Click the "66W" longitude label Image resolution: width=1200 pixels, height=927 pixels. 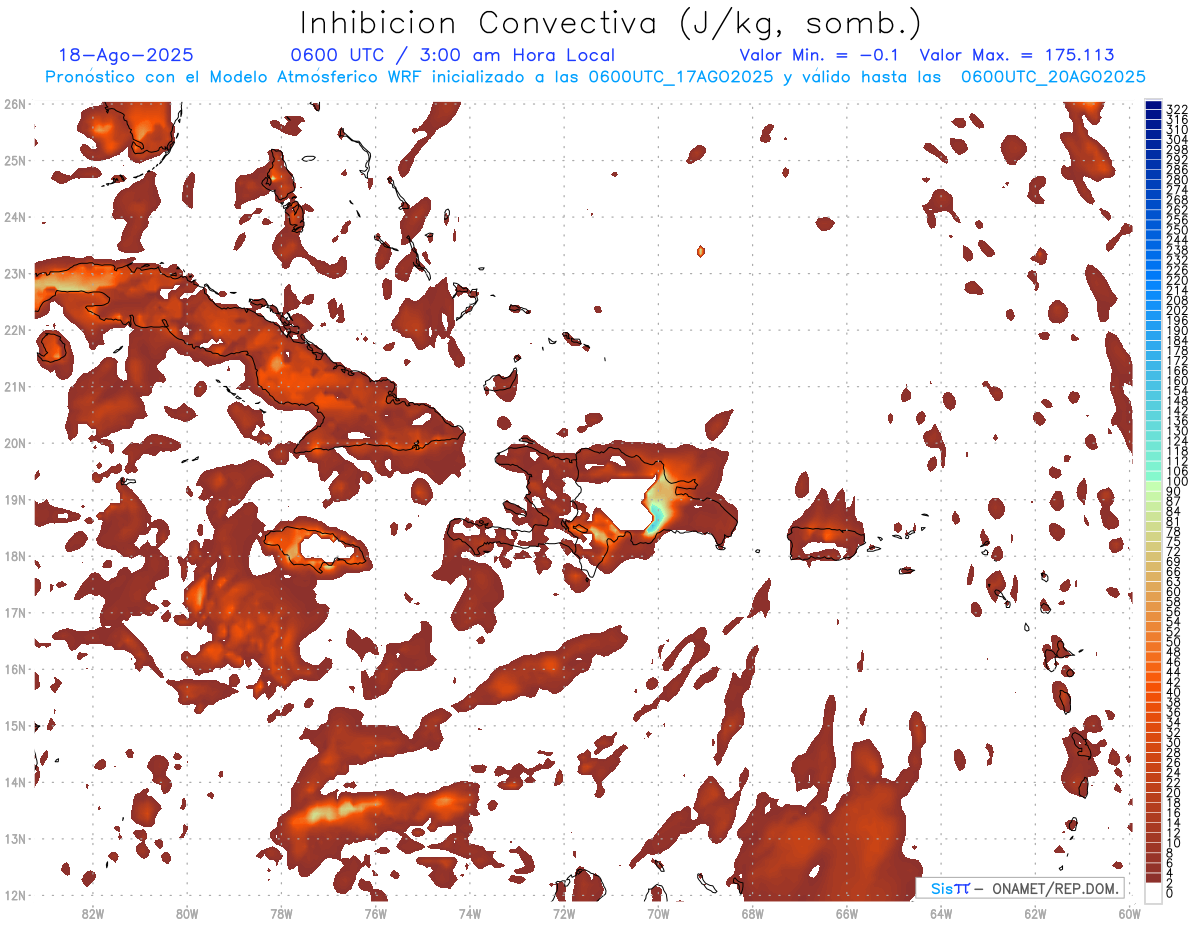click(x=846, y=913)
